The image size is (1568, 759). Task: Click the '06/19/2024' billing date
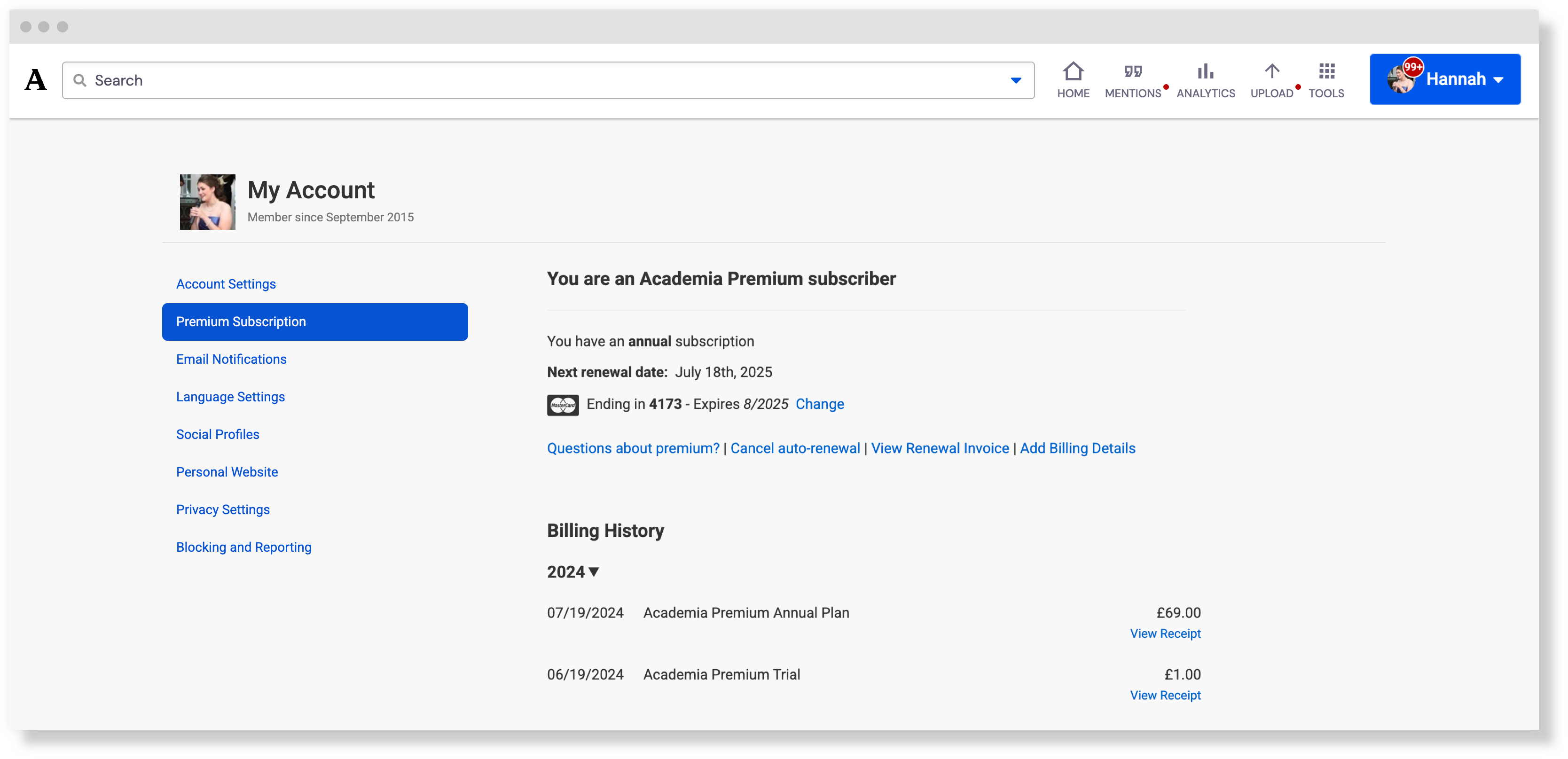click(585, 674)
